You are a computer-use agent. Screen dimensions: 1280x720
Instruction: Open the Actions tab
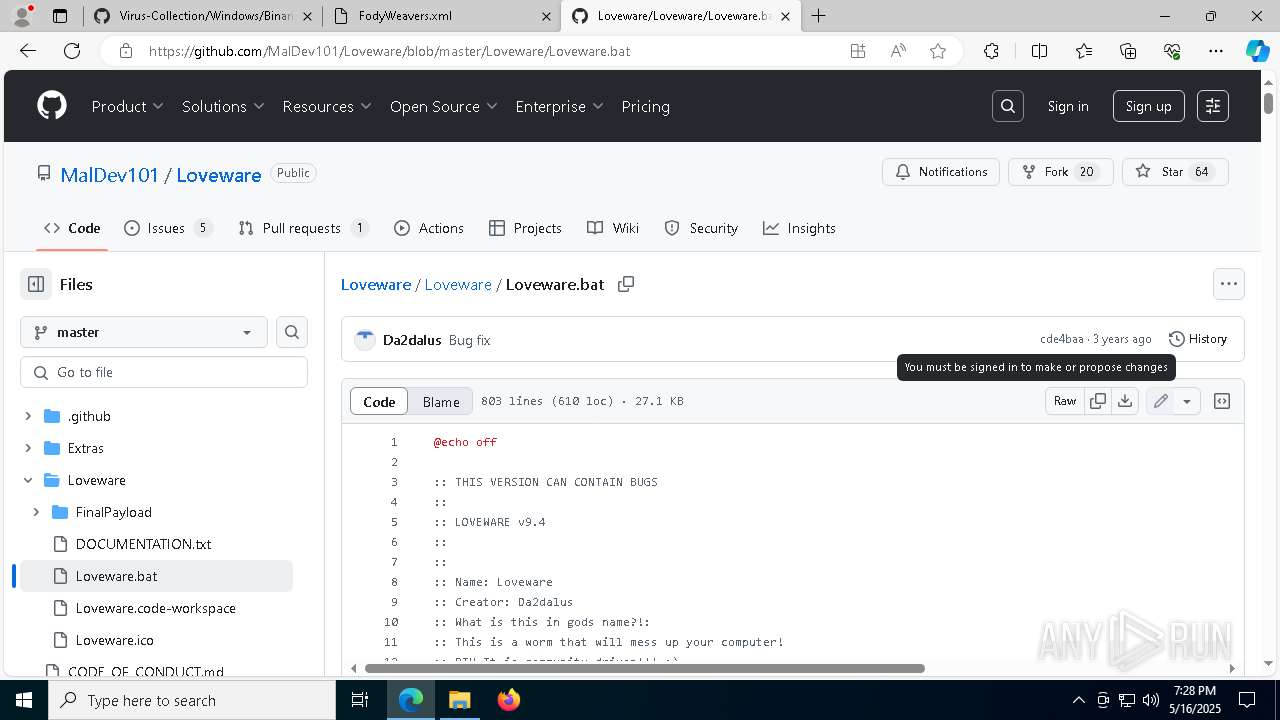tap(429, 228)
